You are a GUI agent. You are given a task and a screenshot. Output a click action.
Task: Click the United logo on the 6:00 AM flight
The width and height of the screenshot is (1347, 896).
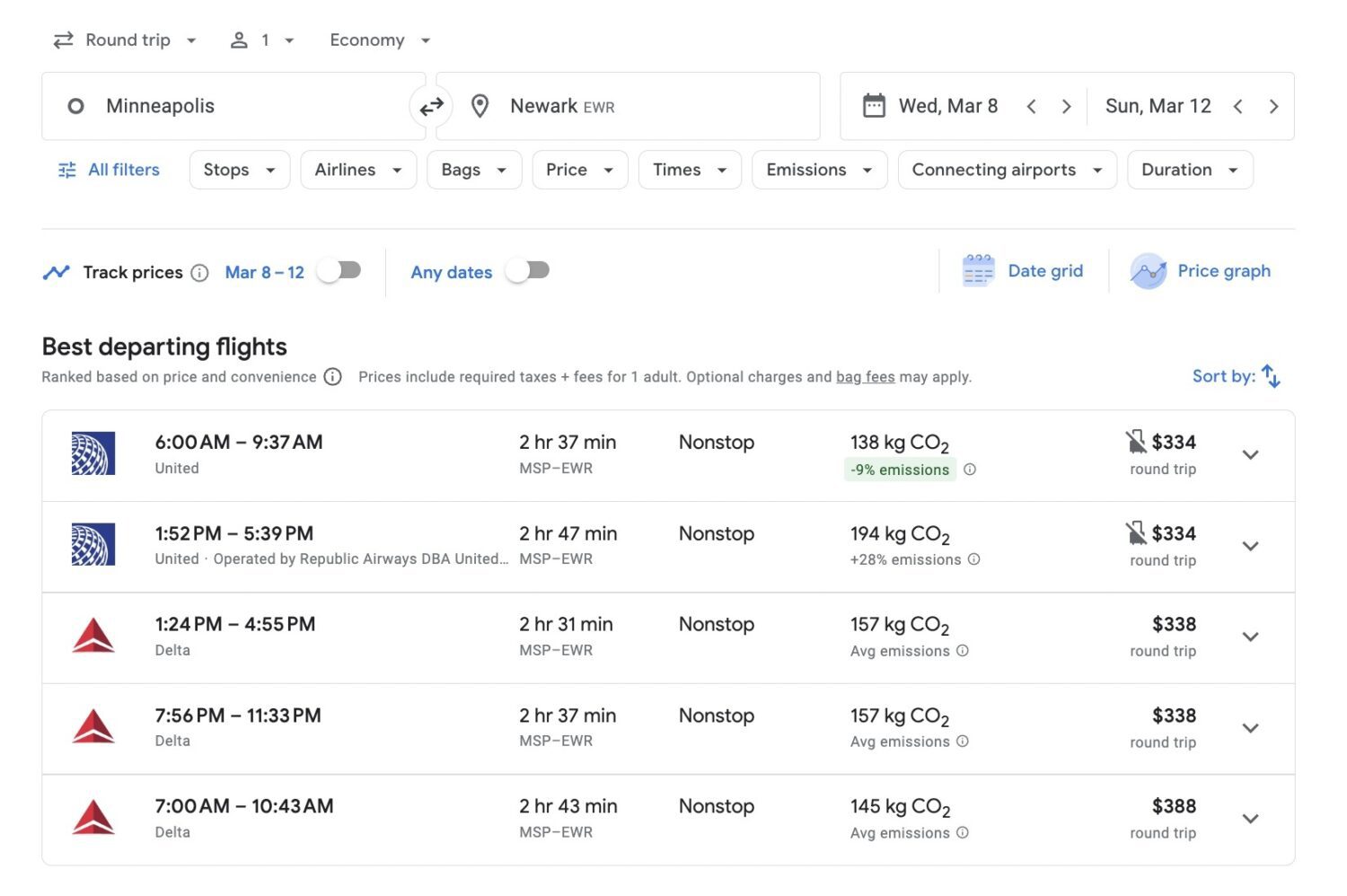point(93,453)
